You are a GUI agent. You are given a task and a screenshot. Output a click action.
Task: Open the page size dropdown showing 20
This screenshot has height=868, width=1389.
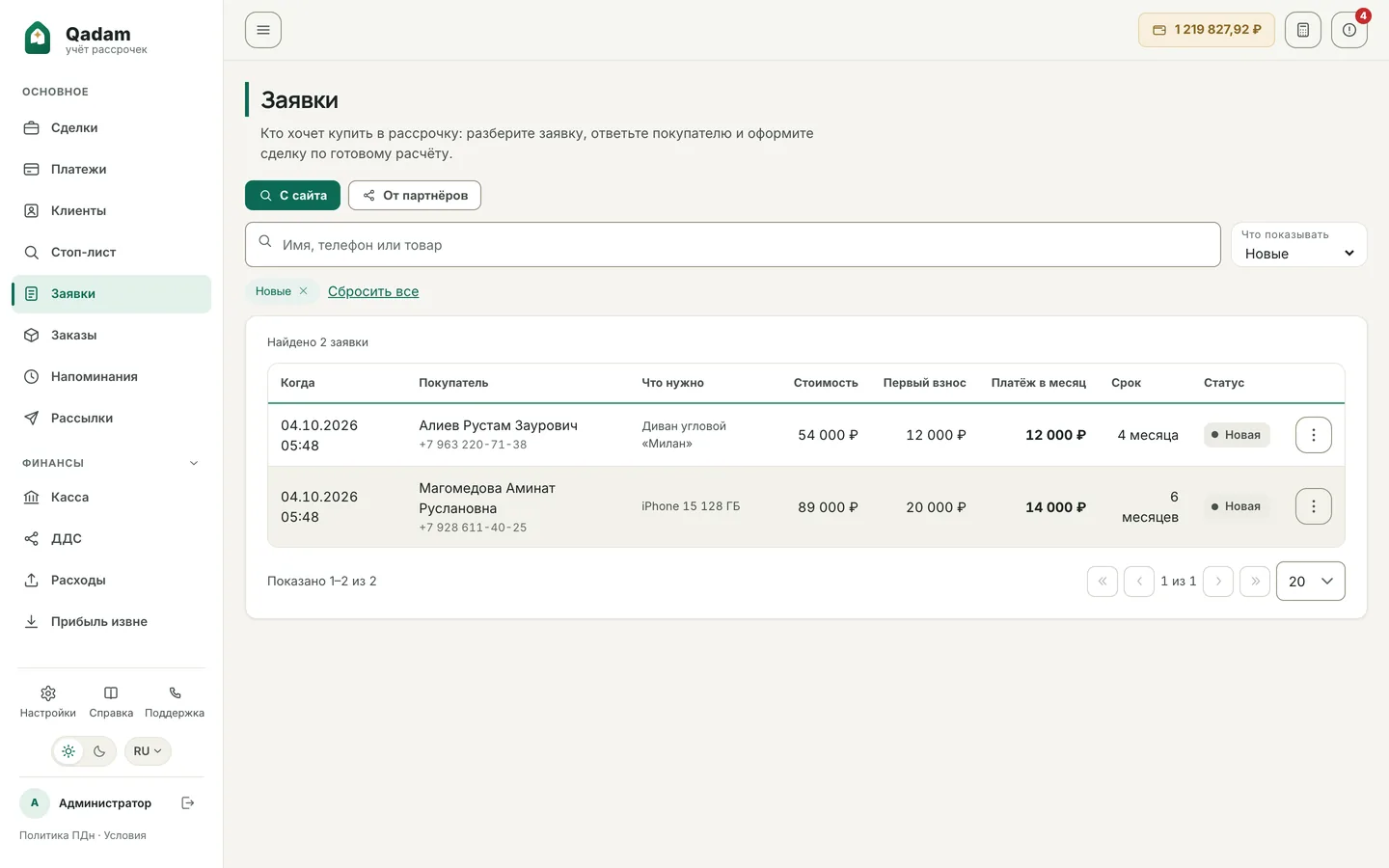1310,582
